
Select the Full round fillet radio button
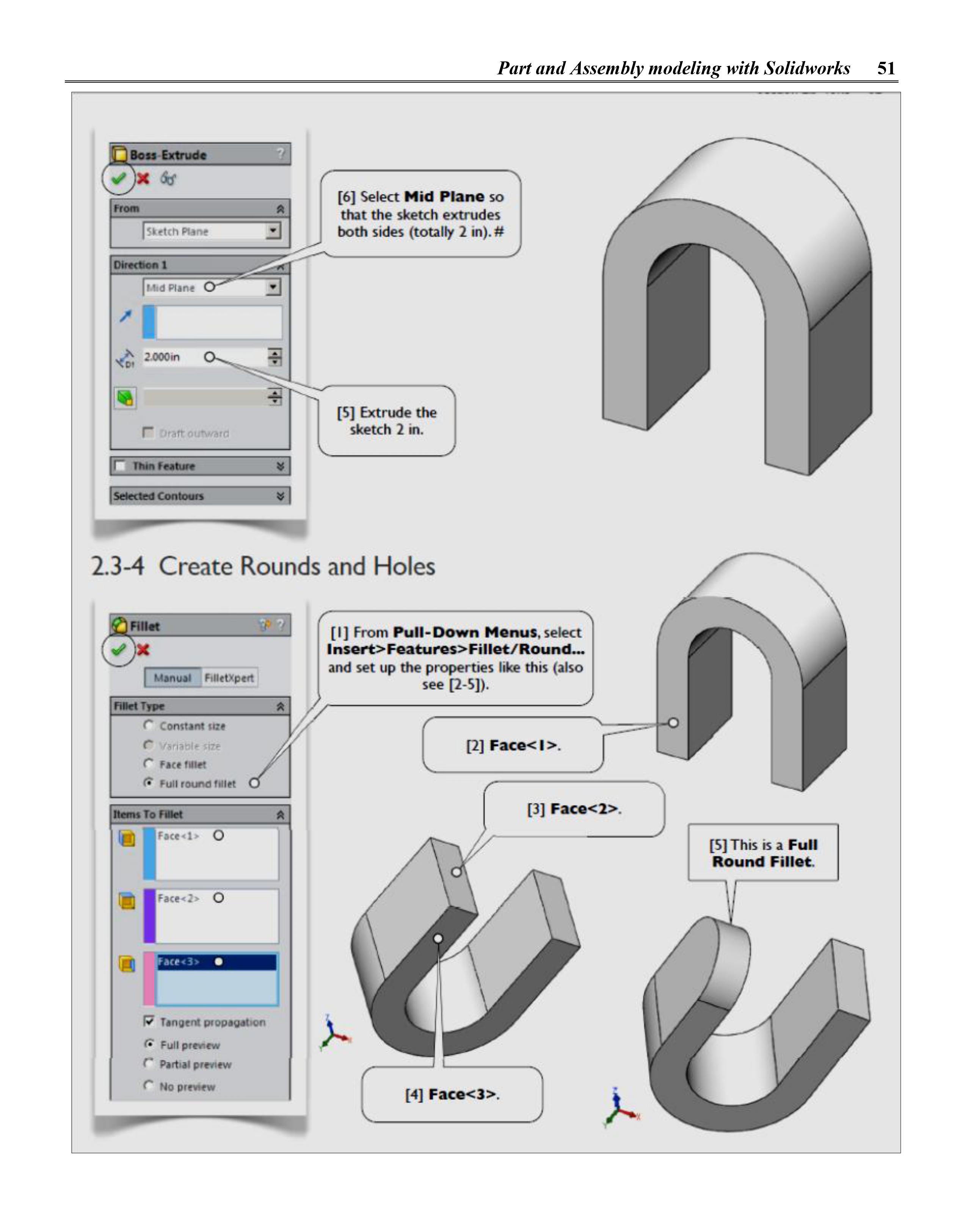tap(148, 782)
